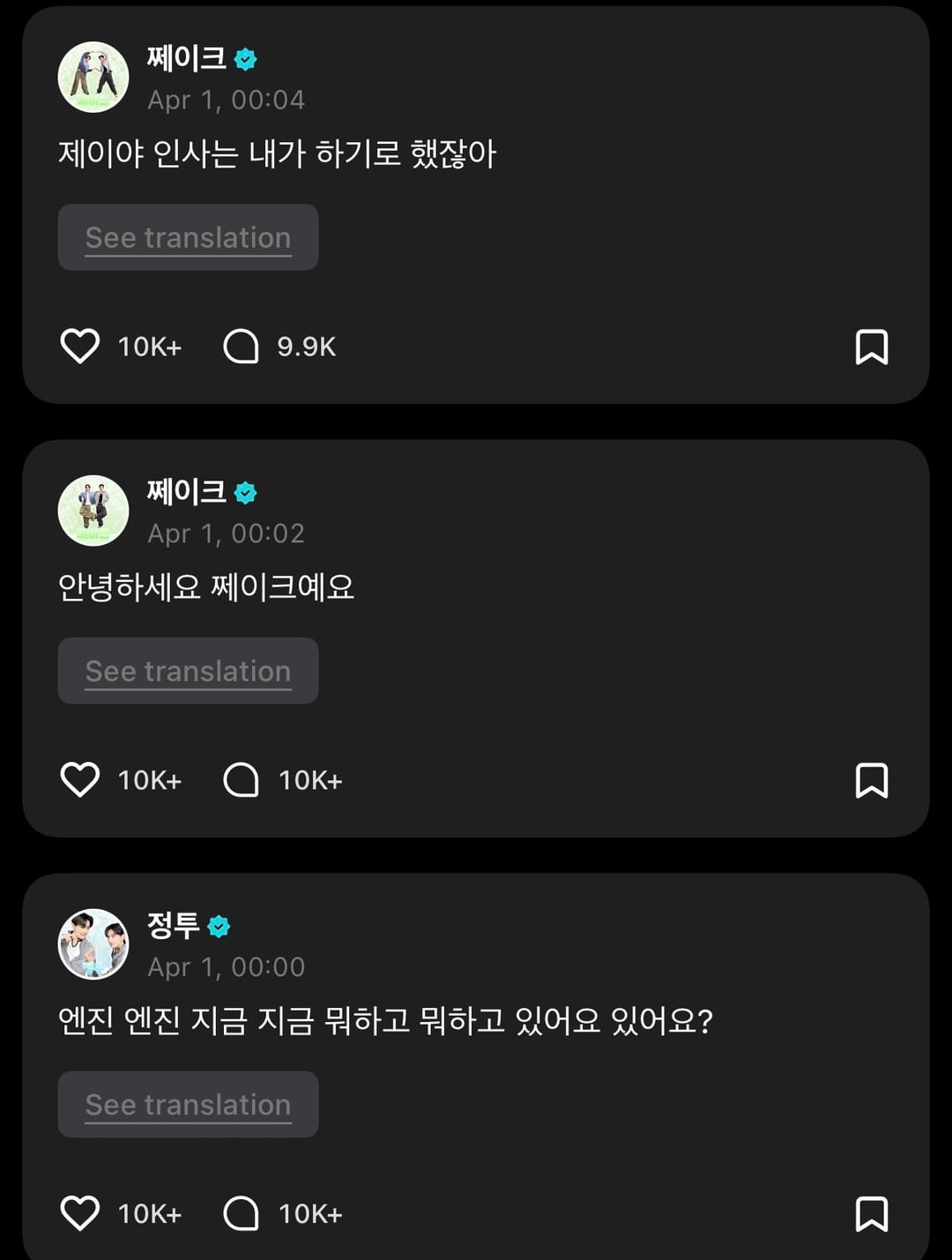
Task: Tap username 쩨이크 on the 00:04 post
Action: [186, 58]
